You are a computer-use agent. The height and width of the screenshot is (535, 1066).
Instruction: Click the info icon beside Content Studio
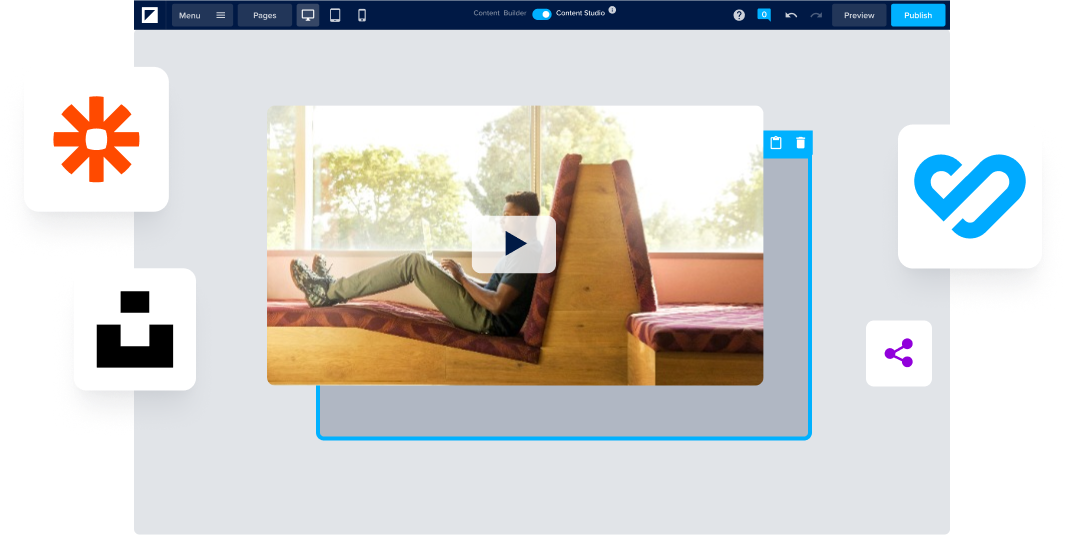coord(612,10)
